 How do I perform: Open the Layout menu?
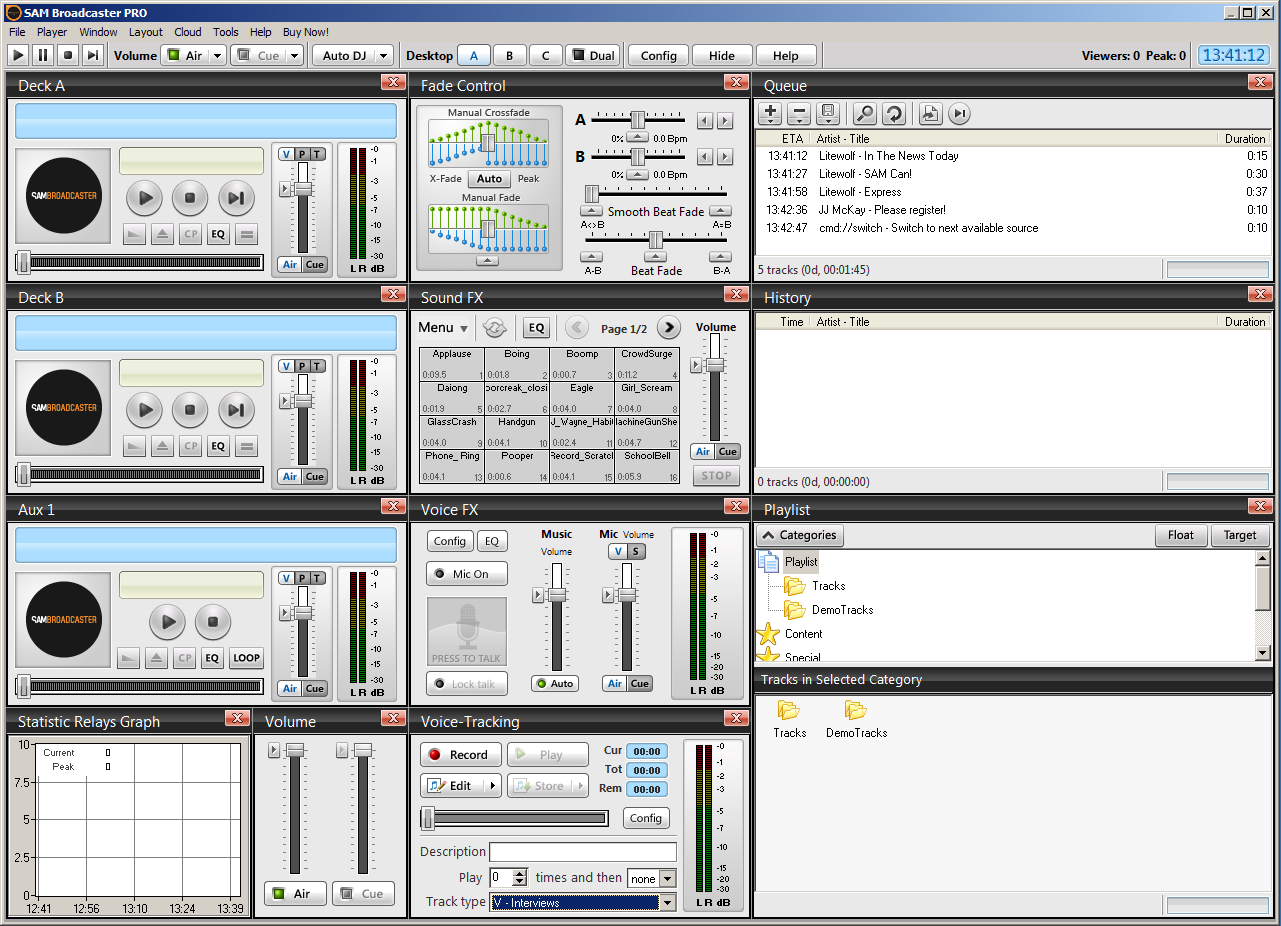tap(146, 32)
